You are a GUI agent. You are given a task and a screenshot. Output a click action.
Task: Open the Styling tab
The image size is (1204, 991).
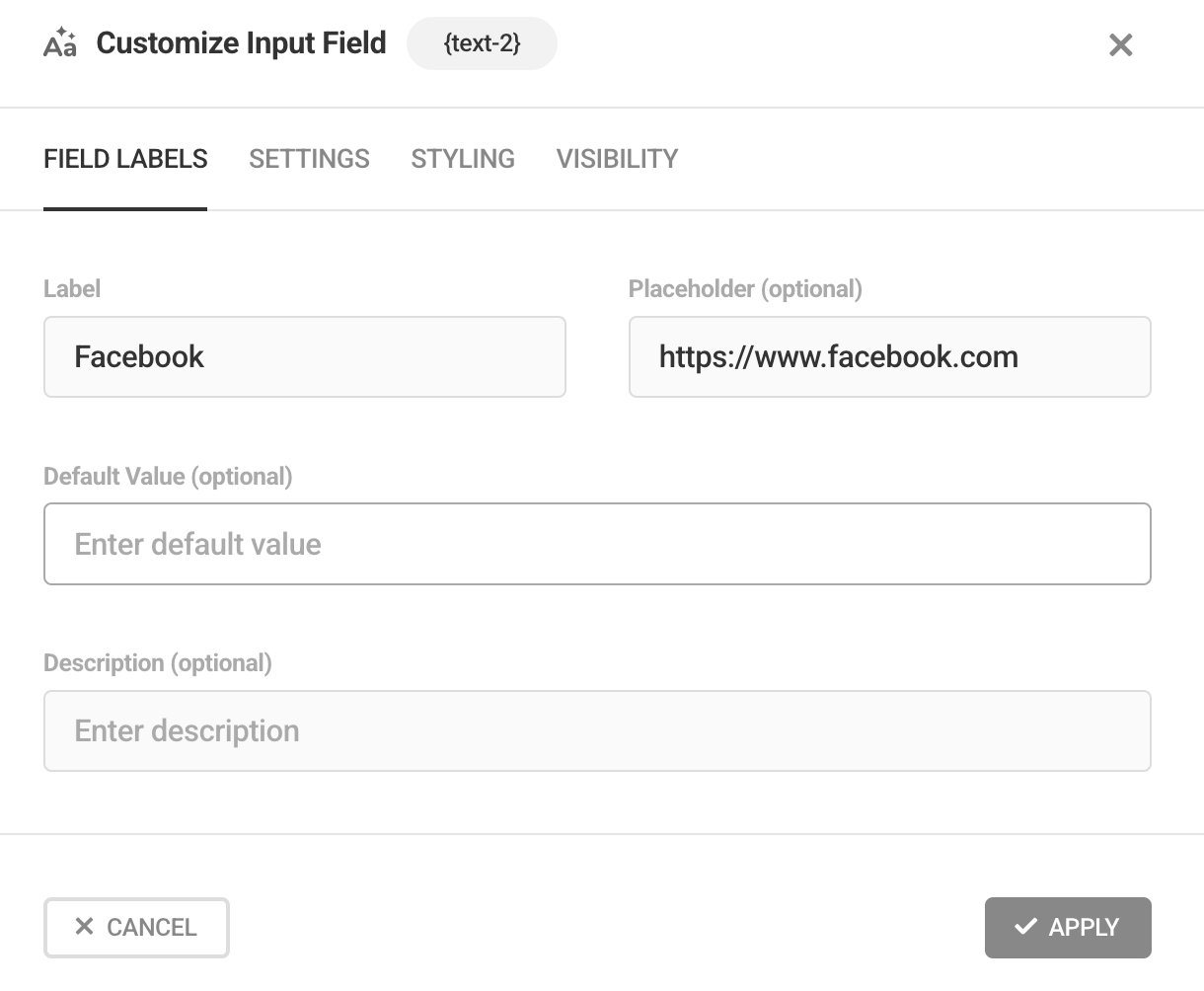pyautogui.click(x=463, y=159)
